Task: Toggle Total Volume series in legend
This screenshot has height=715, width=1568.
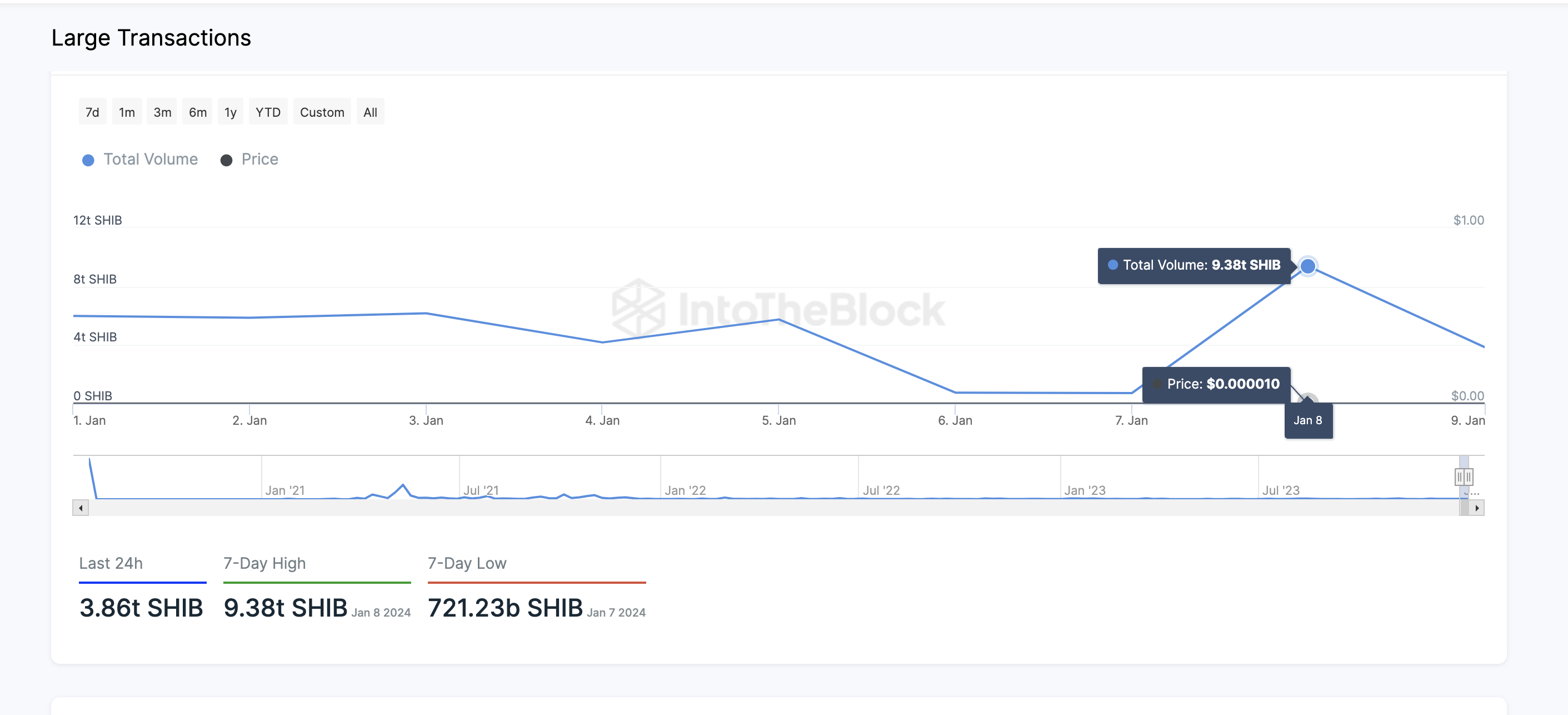Action: [151, 159]
